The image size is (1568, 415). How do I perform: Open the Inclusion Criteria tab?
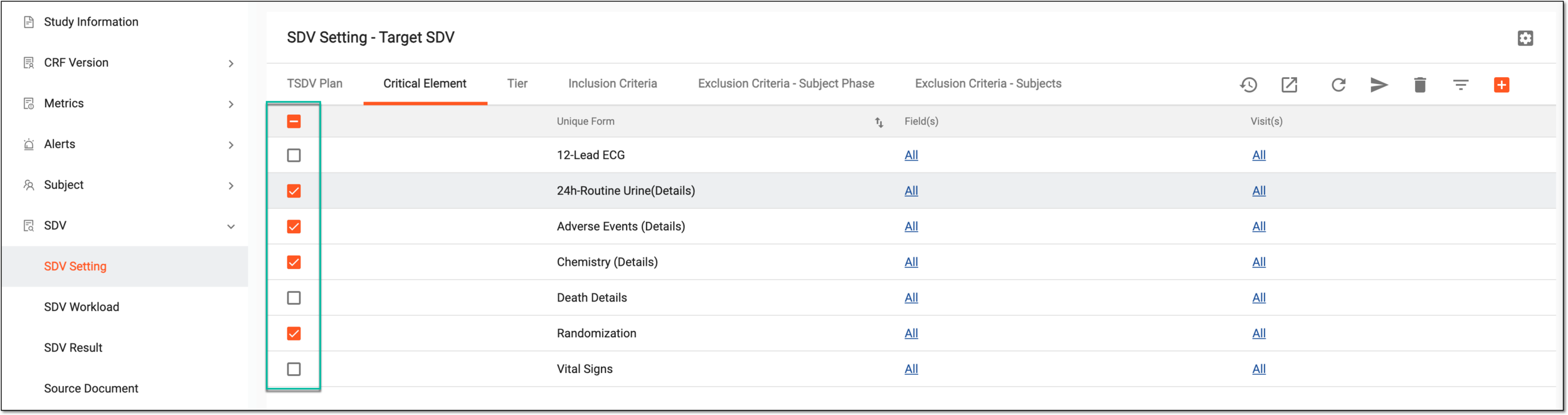(x=613, y=84)
